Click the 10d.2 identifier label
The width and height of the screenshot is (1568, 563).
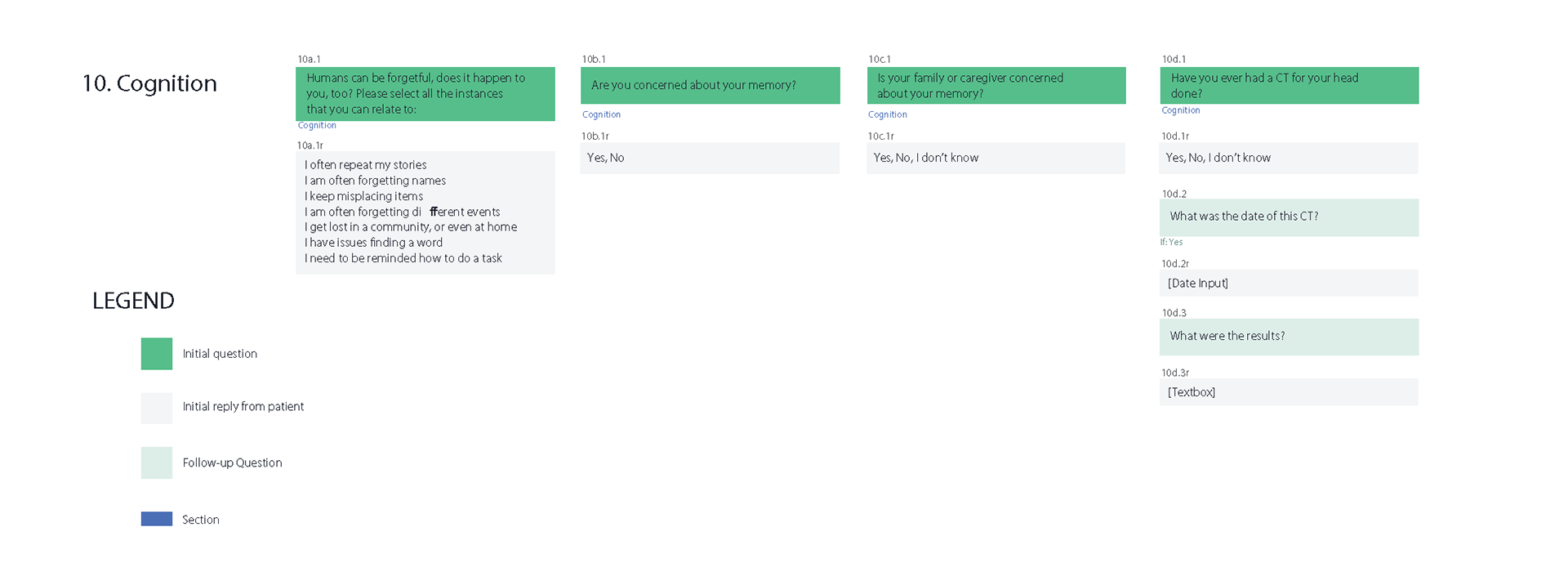[x=1174, y=194]
